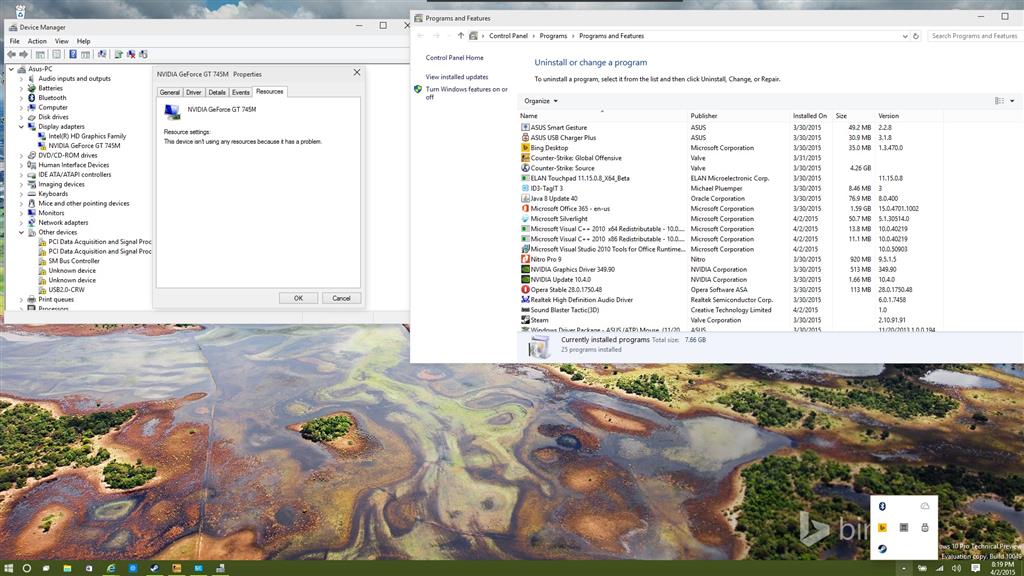Image resolution: width=1024 pixels, height=576 pixels.
Task: Open the Organize dropdown menu
Action: click(x=541, y=101)
